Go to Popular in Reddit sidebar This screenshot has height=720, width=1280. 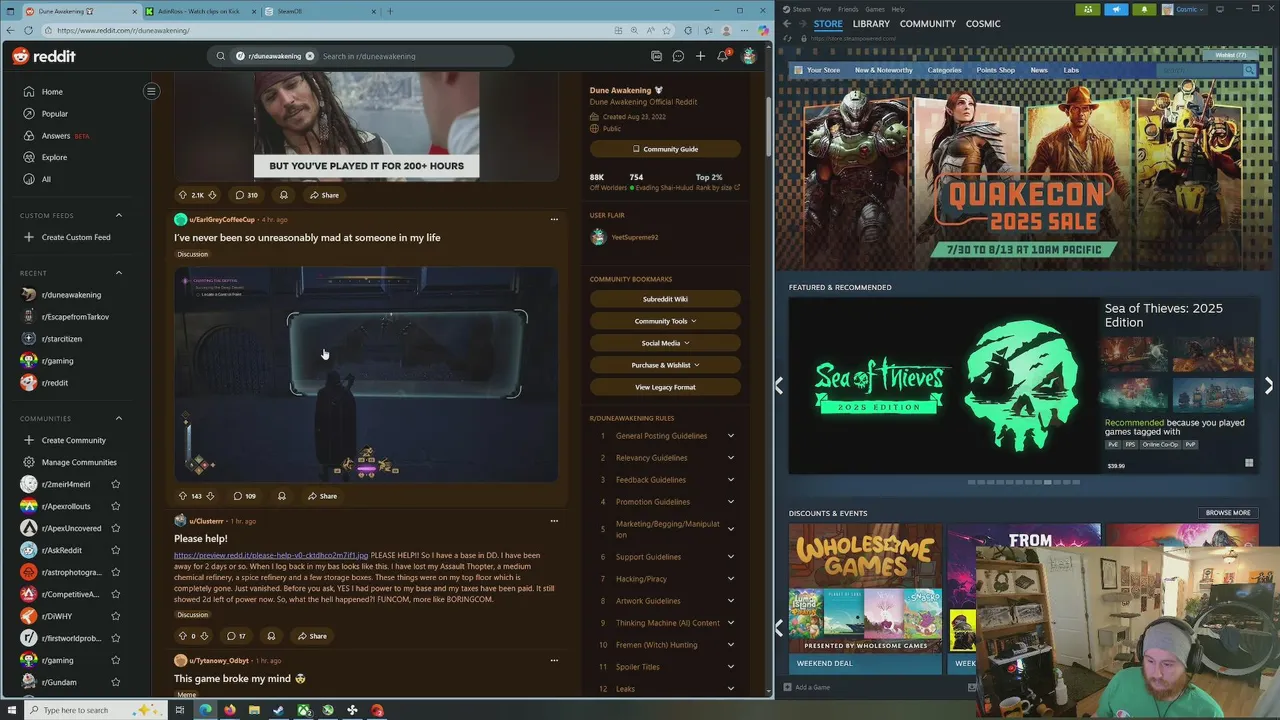55,114
